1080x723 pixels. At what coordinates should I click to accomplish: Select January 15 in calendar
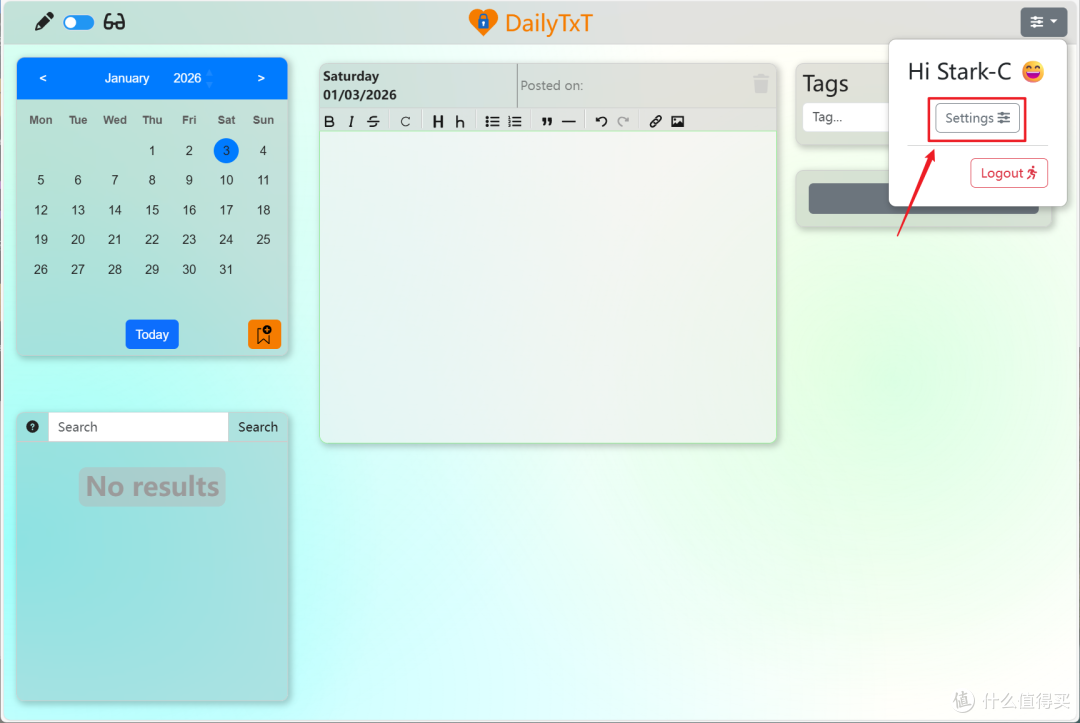[x=152, y=210]
